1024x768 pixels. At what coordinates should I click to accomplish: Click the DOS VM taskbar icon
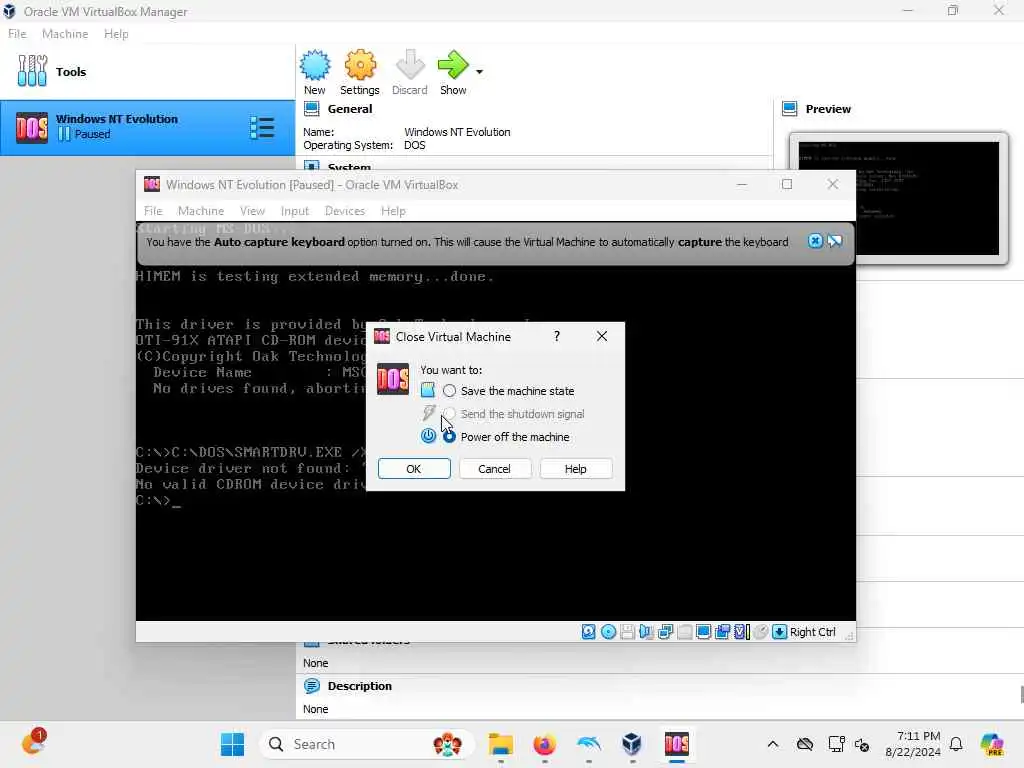(677, 744)
